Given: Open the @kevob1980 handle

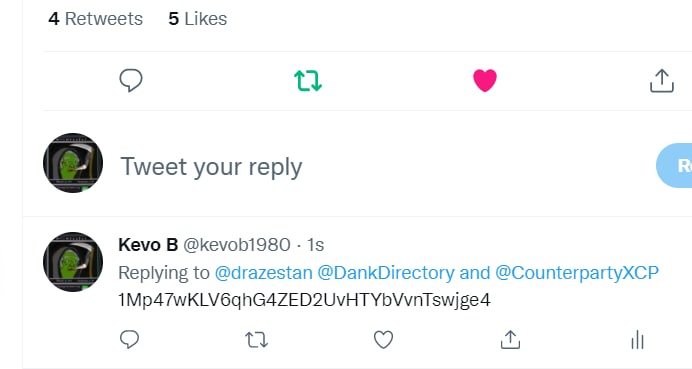Looking at the screenshot, I should point(237,245).
